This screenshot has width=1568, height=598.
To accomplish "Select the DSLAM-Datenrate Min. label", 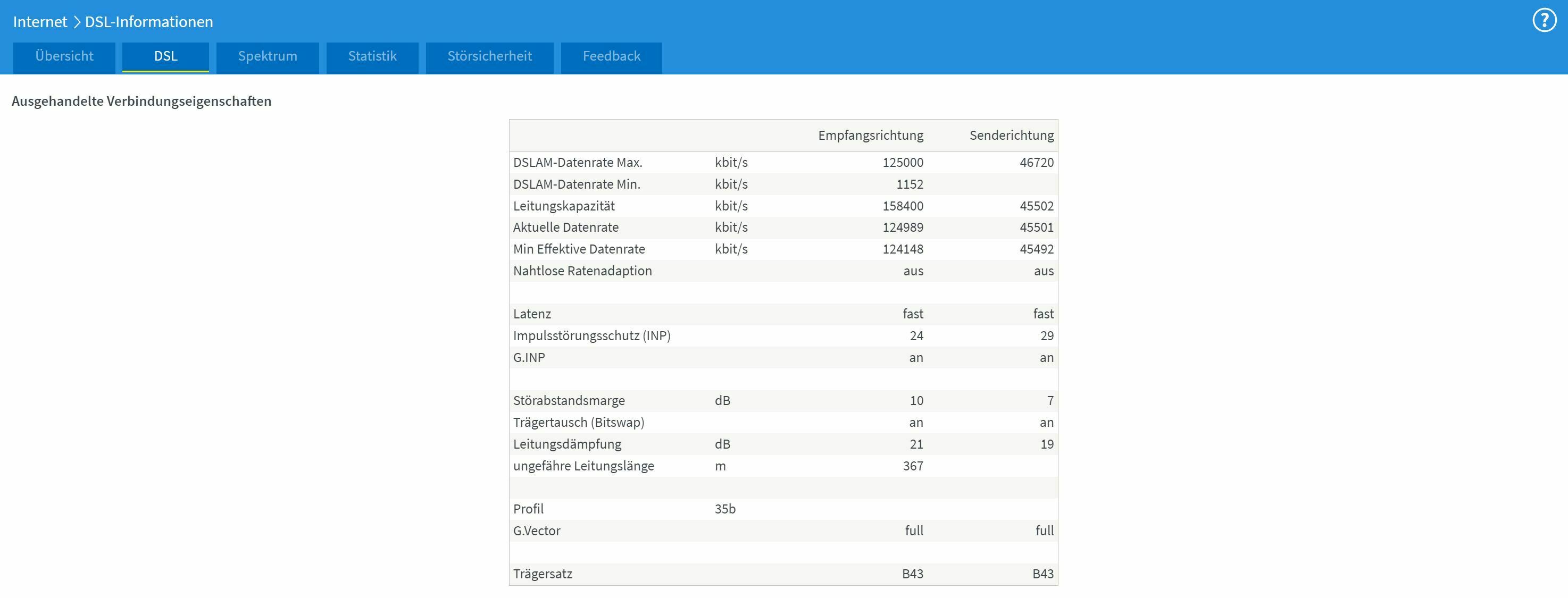I will pos(577,184).
